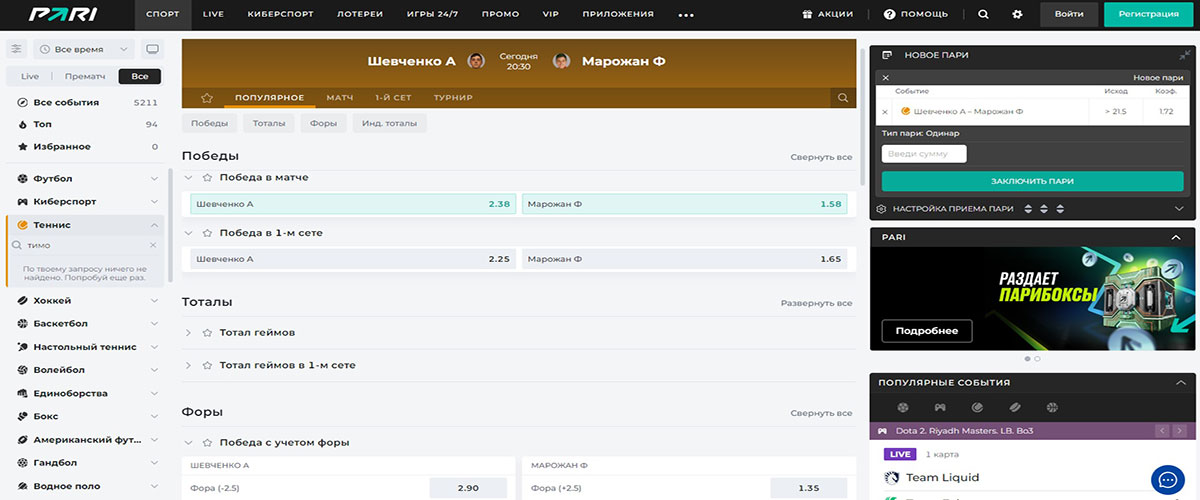This screenshot has width=1200, height=500.
Task: Open the live chat support bubble
Action: tap(1167, 481)
